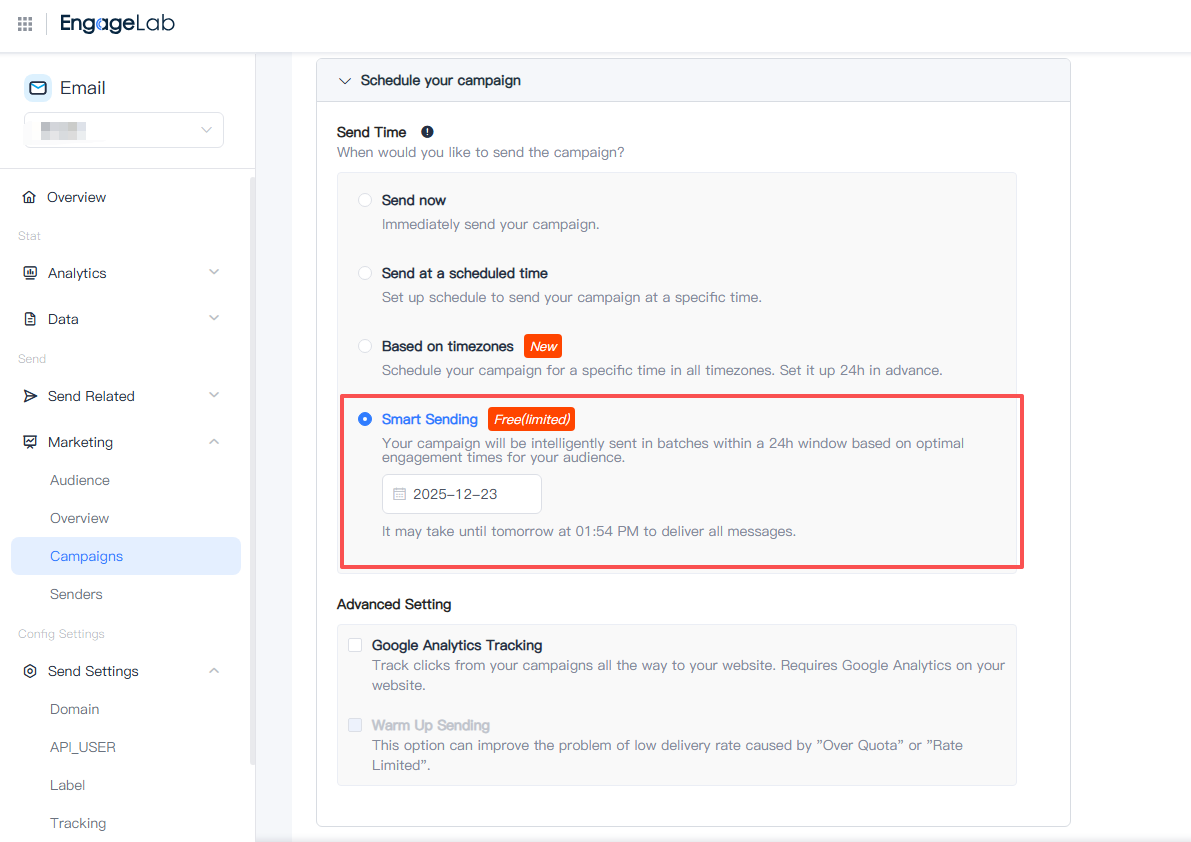
Task: Click the Analytics chart icon
Action: (x=29, y=273)
